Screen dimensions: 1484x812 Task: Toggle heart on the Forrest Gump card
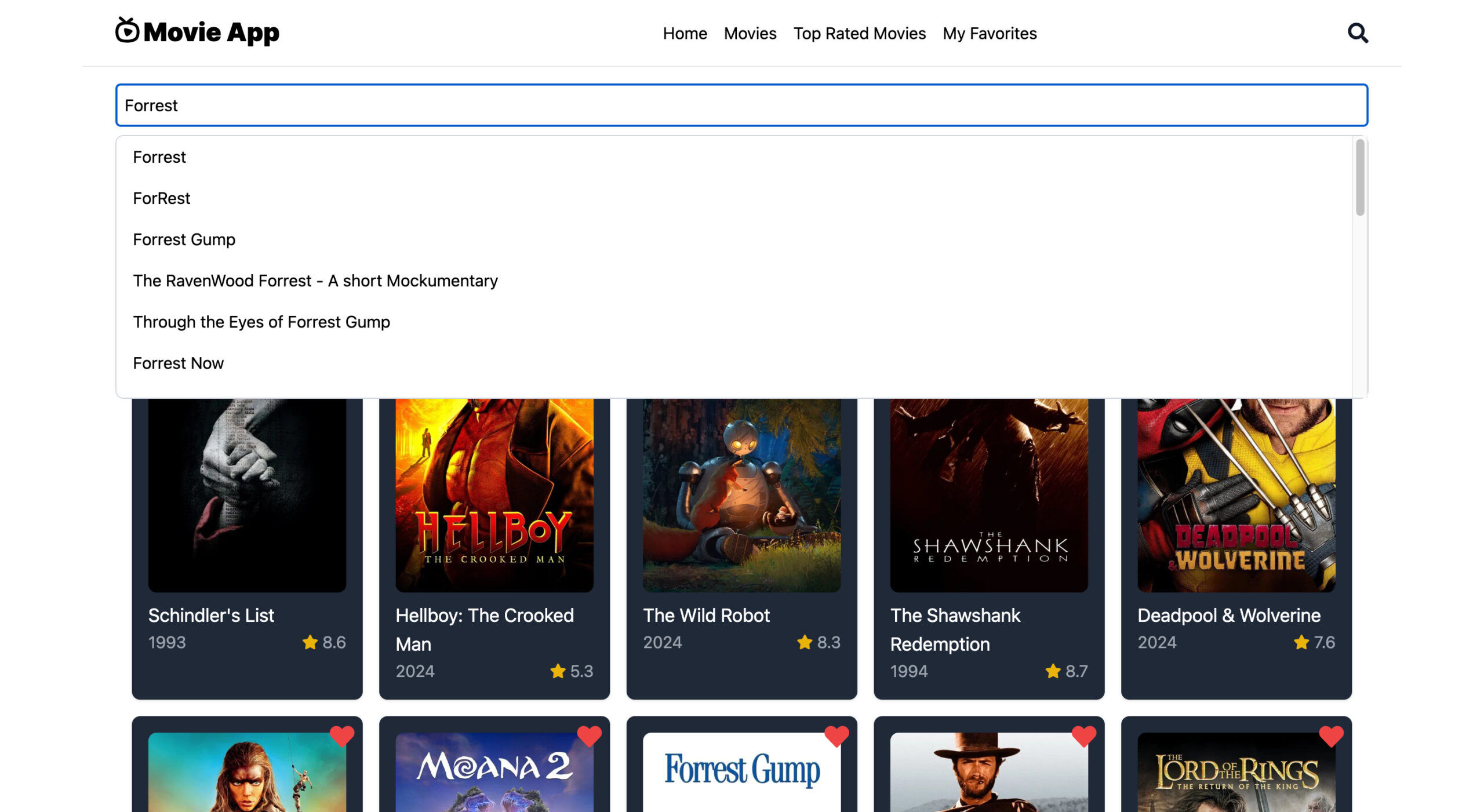pos(836,736)
